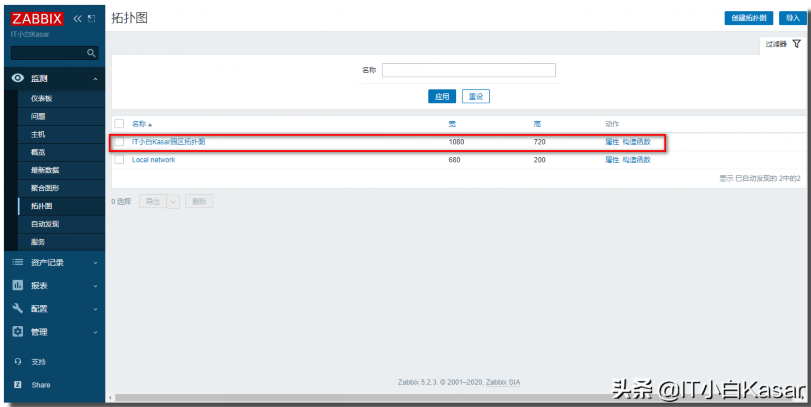Click the list icon for 资产记录
This screenshot has height=407, width=811.
[x=18, y=262]
